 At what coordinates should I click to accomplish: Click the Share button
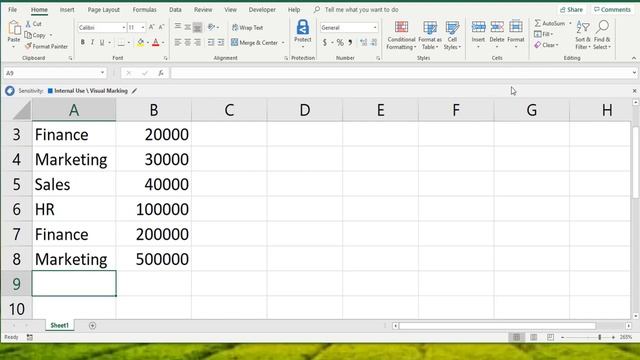click(571, 9)
